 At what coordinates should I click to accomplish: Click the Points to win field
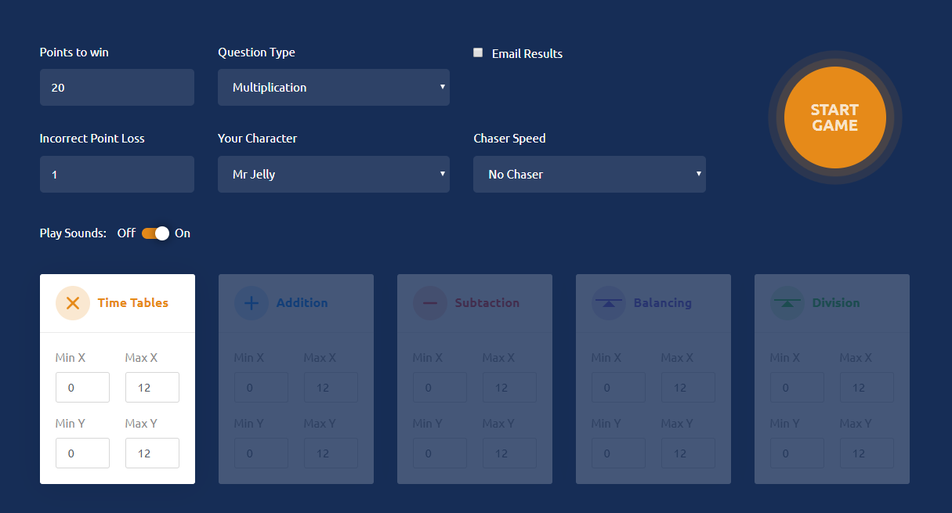coord(117,87)
